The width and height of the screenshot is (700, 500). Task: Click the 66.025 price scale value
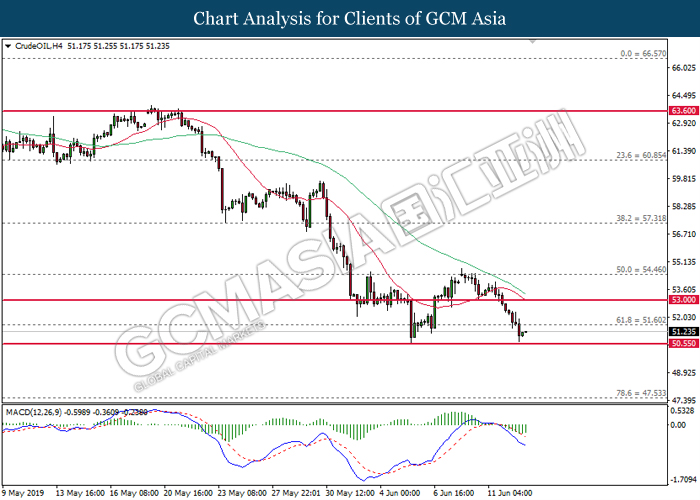683,68
